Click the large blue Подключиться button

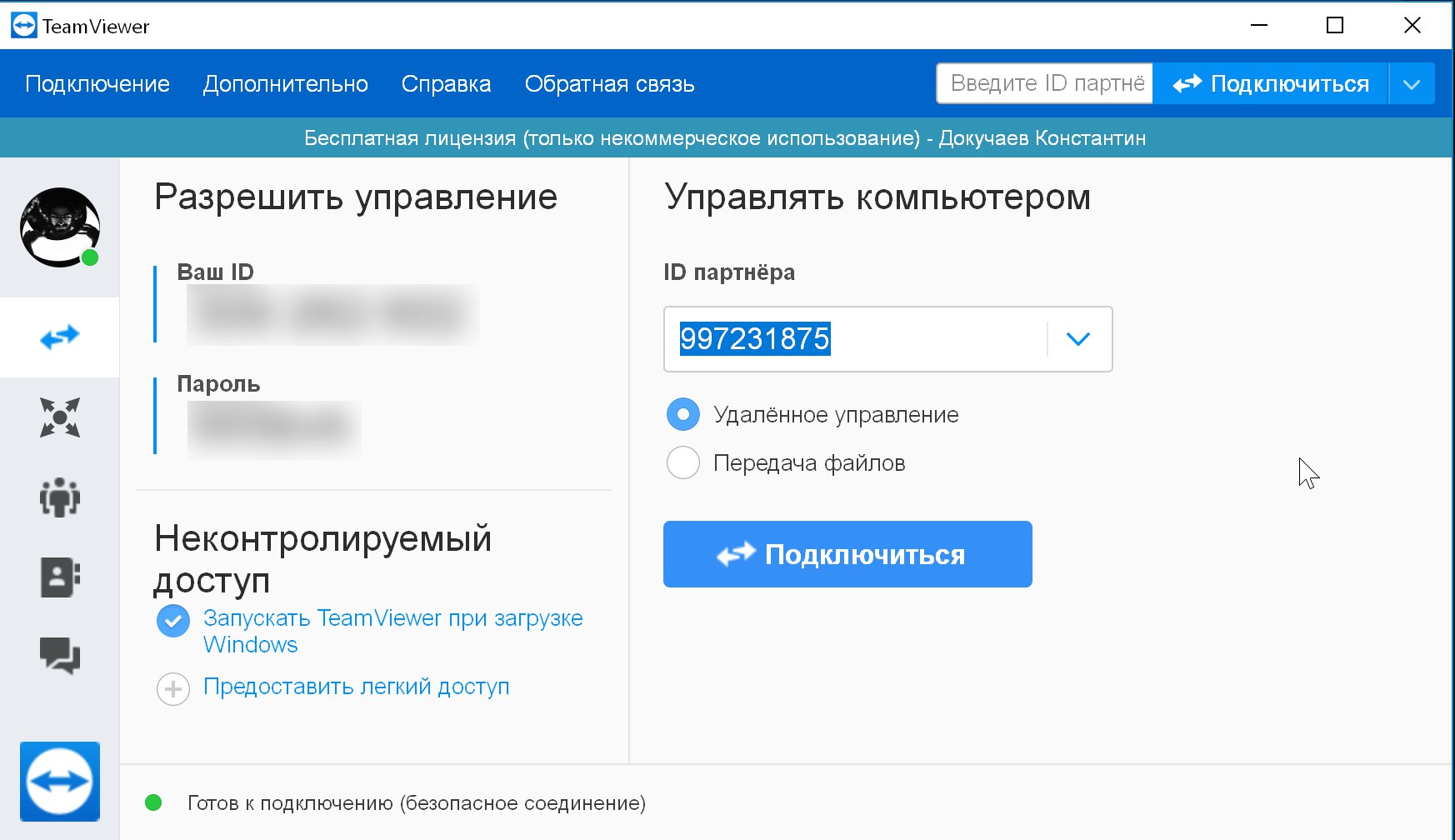click(x=847, y=554)
